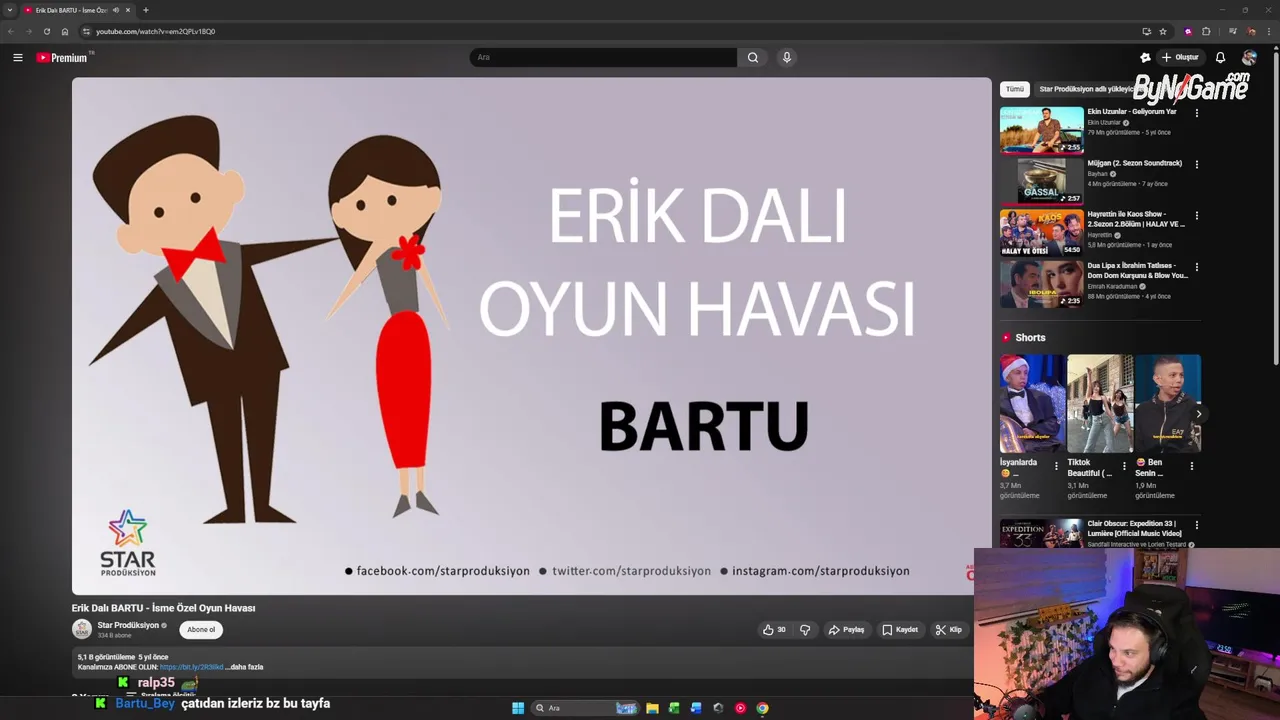Viewport: 1280px width, 720px height.
Task: Open options menu for Ekin Uzunlar video
Action: click(1197, 113)
